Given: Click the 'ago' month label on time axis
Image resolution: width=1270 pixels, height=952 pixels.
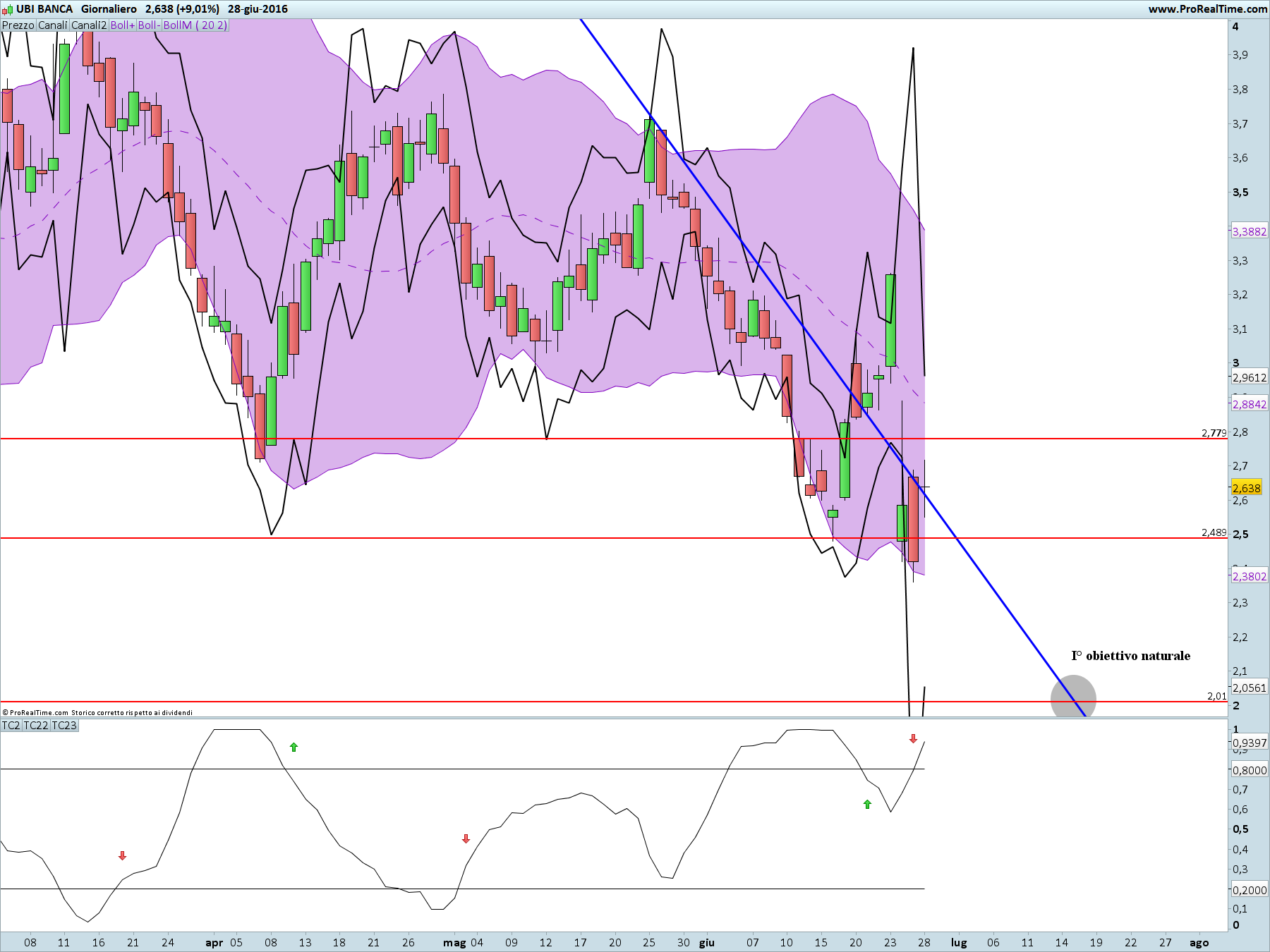Looking at the screenshot, I should tap(1199, 943).
